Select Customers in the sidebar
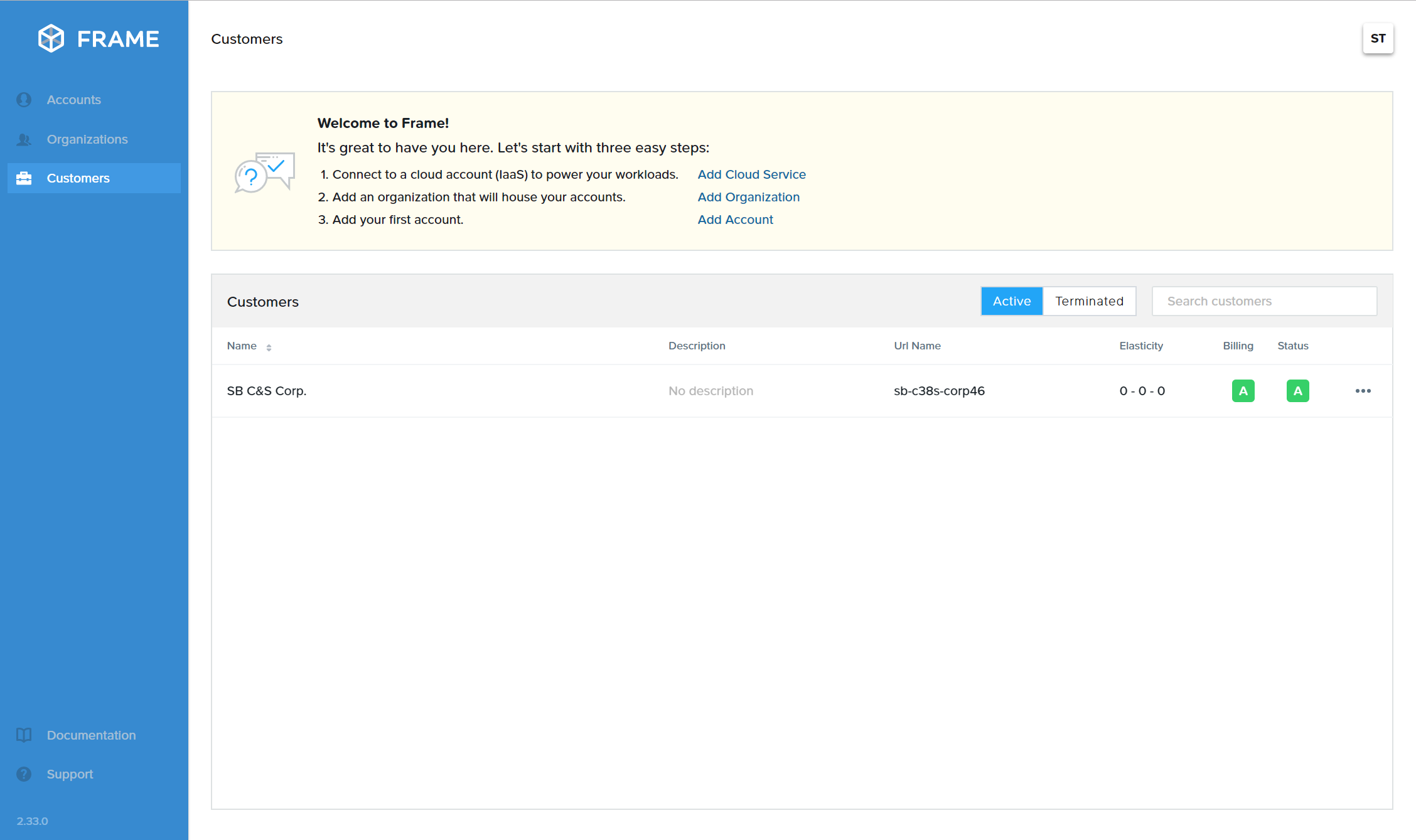This screenshot has width=1416, height=840. 94,178
